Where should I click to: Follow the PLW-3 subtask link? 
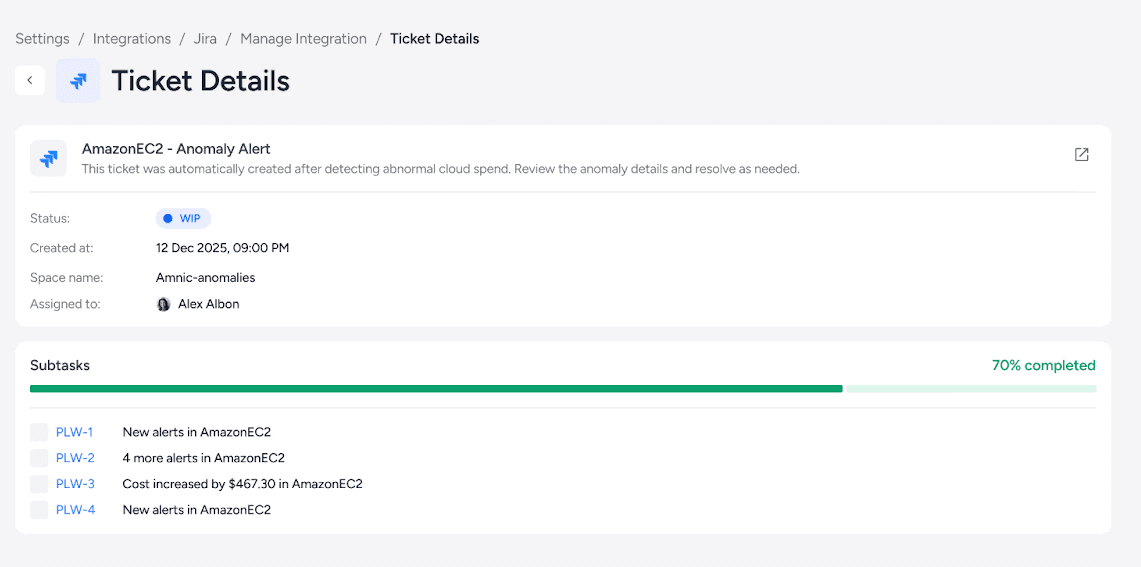point(75,484)
